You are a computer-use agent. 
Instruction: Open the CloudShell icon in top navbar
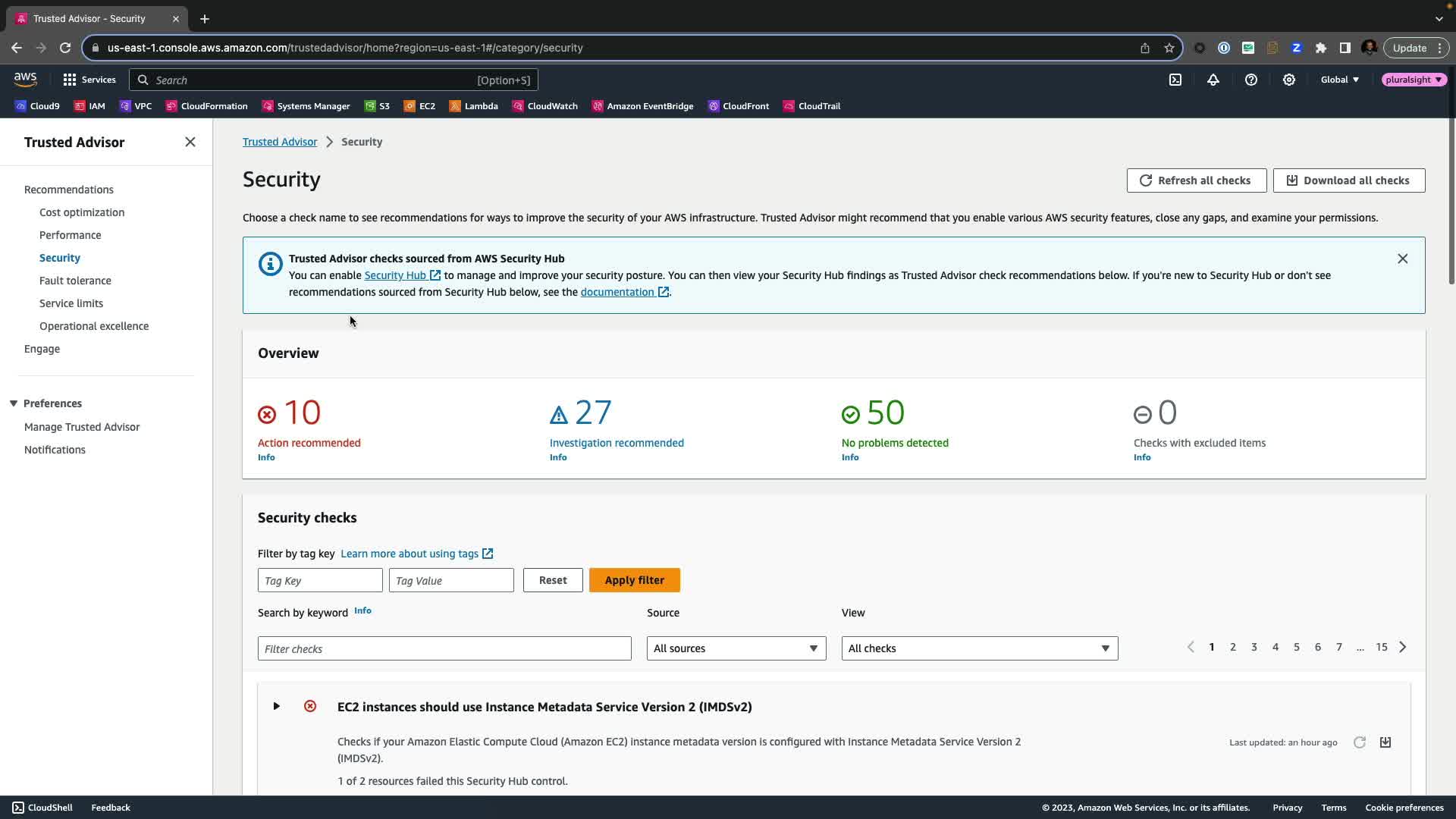(1175, 80)
